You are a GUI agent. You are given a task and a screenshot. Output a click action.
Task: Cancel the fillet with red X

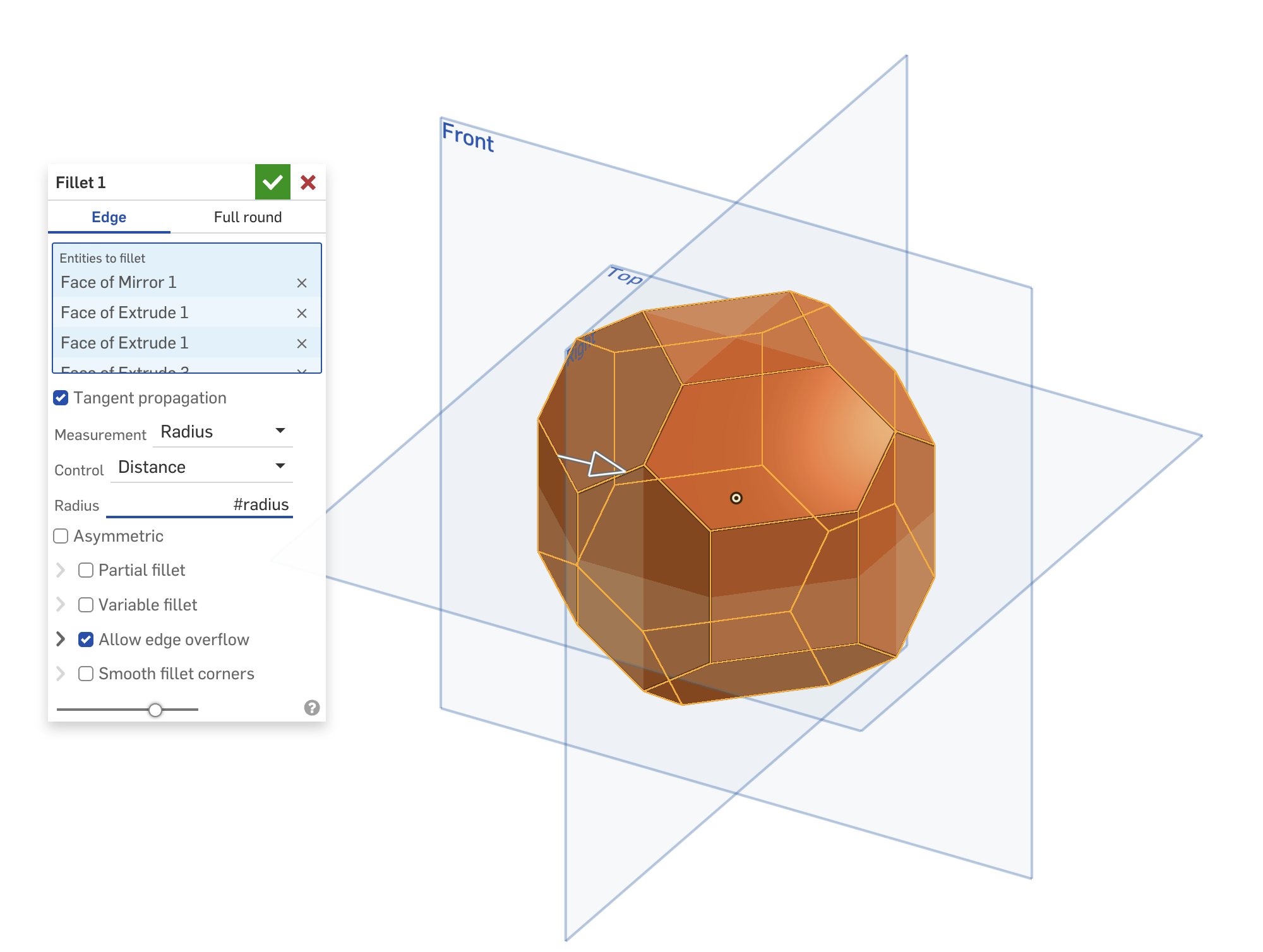coord(308,182)
